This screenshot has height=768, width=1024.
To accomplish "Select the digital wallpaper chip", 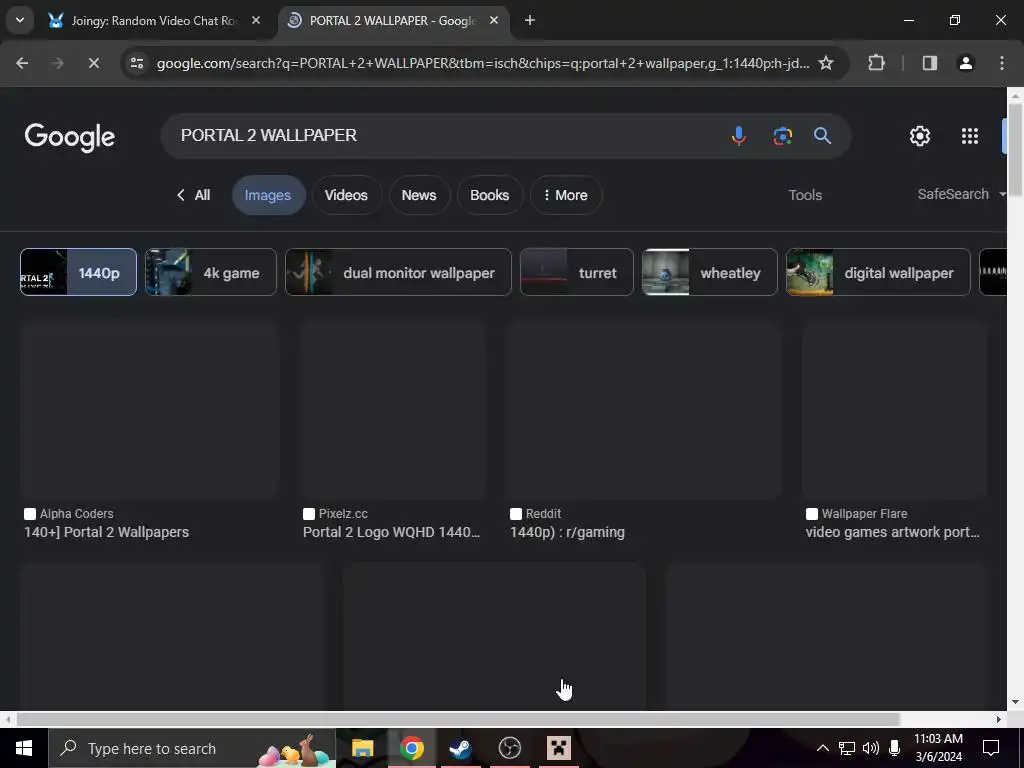I will click(x=878, y=272).
